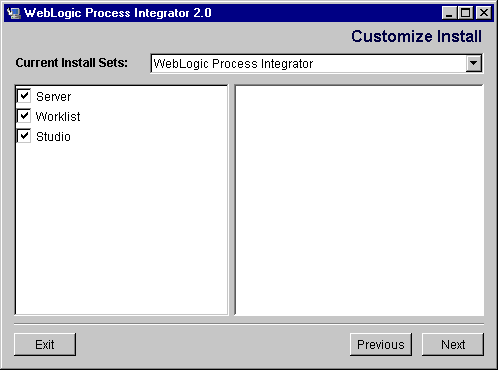Go back with the Previous button
The width and height of the screenshot is (498, 370).
[381, 344]
